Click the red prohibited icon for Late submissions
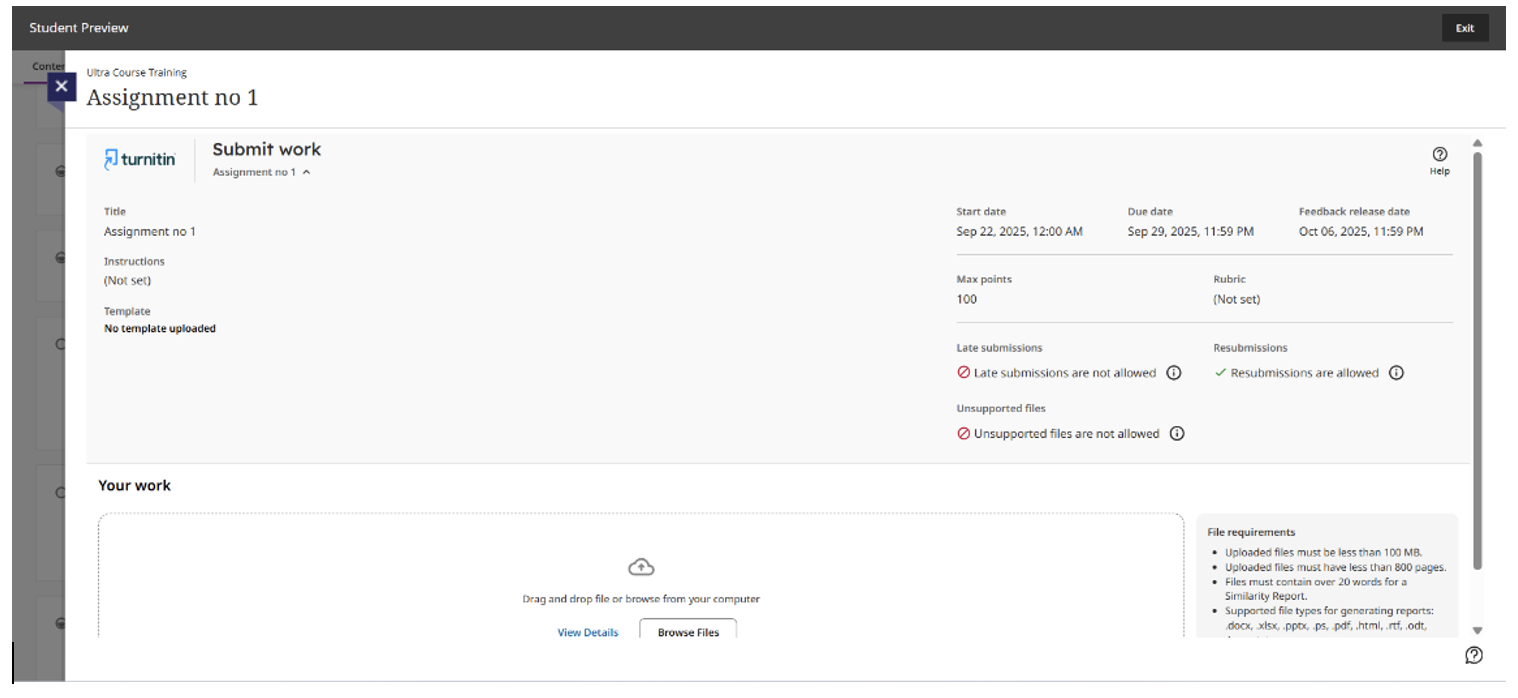1518x698 pixels. [964, 373]
